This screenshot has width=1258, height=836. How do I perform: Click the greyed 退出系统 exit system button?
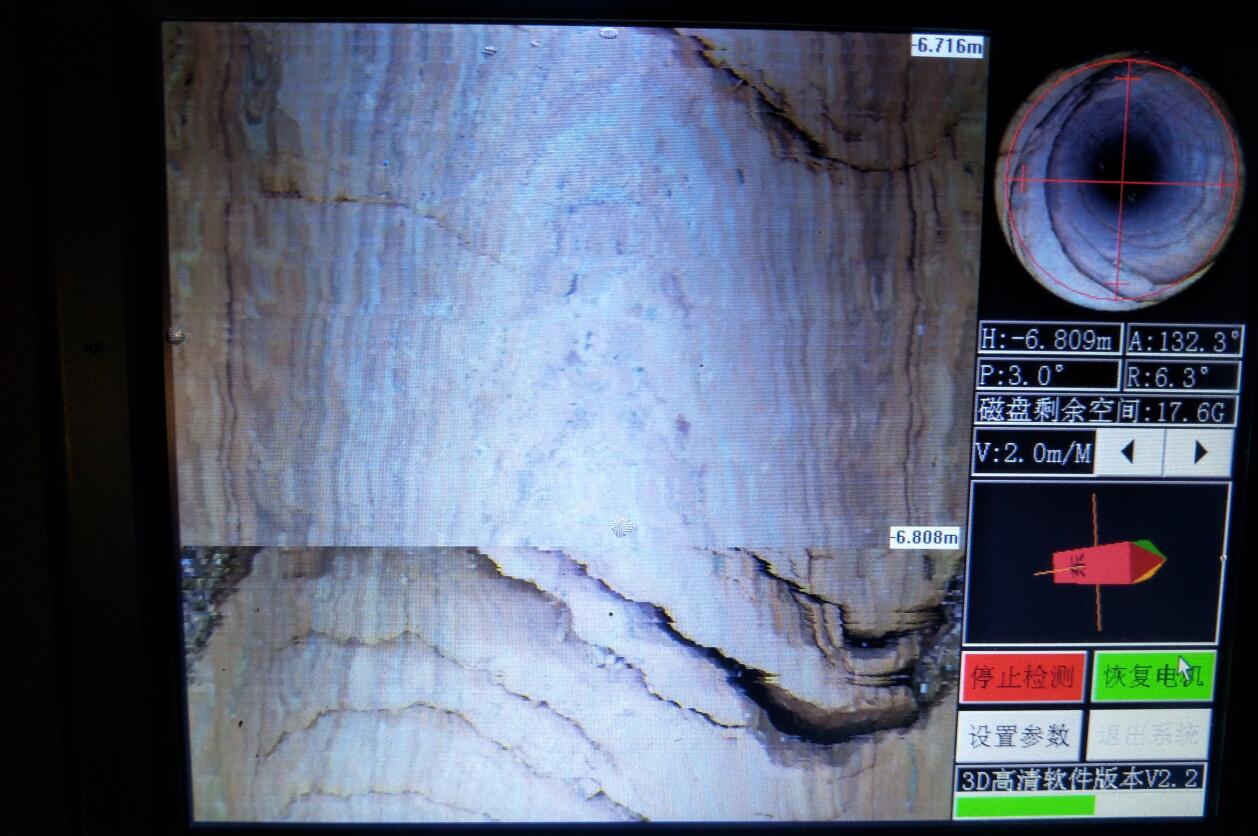point(1149,736)
